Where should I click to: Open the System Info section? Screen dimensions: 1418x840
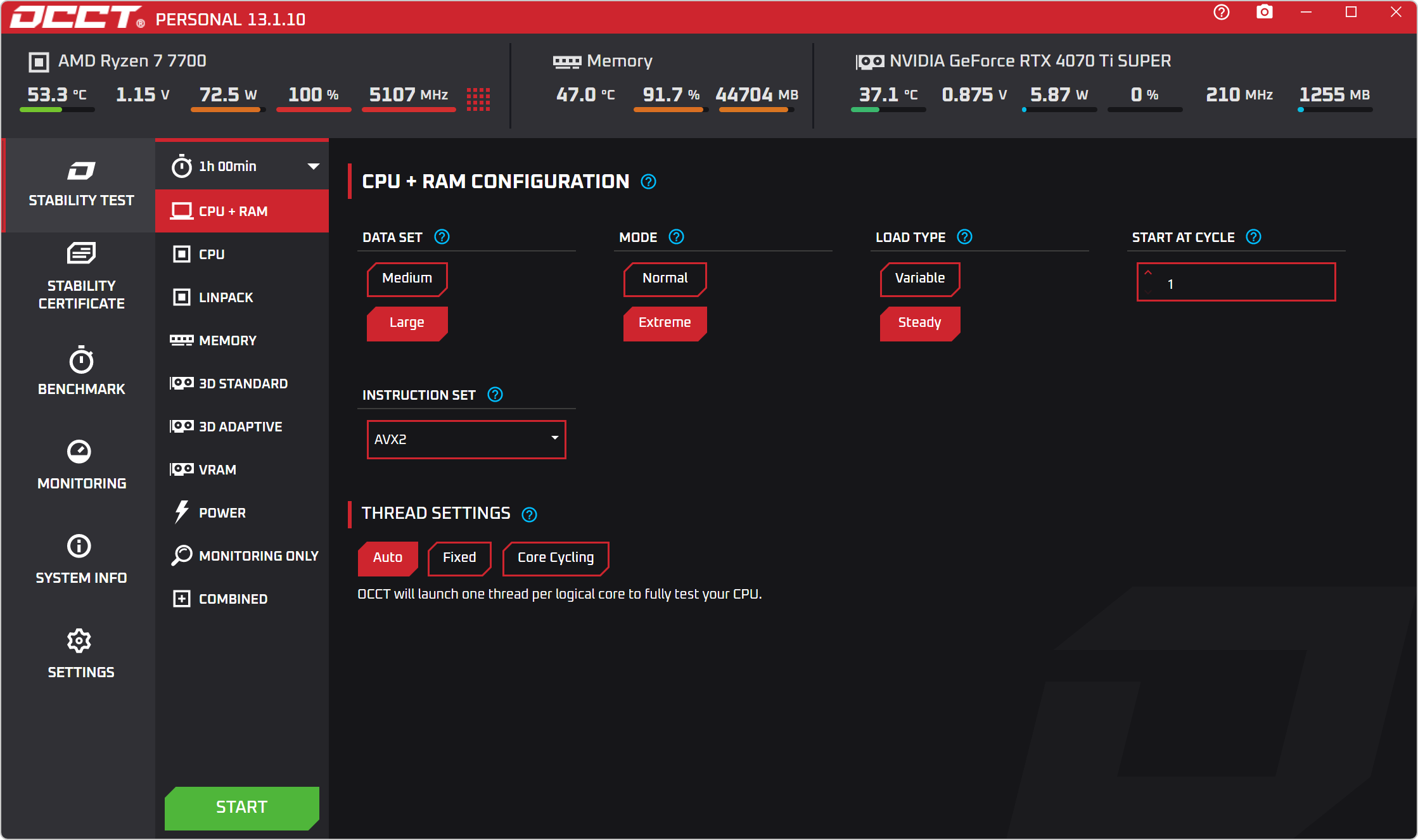(x=81, y=560)
